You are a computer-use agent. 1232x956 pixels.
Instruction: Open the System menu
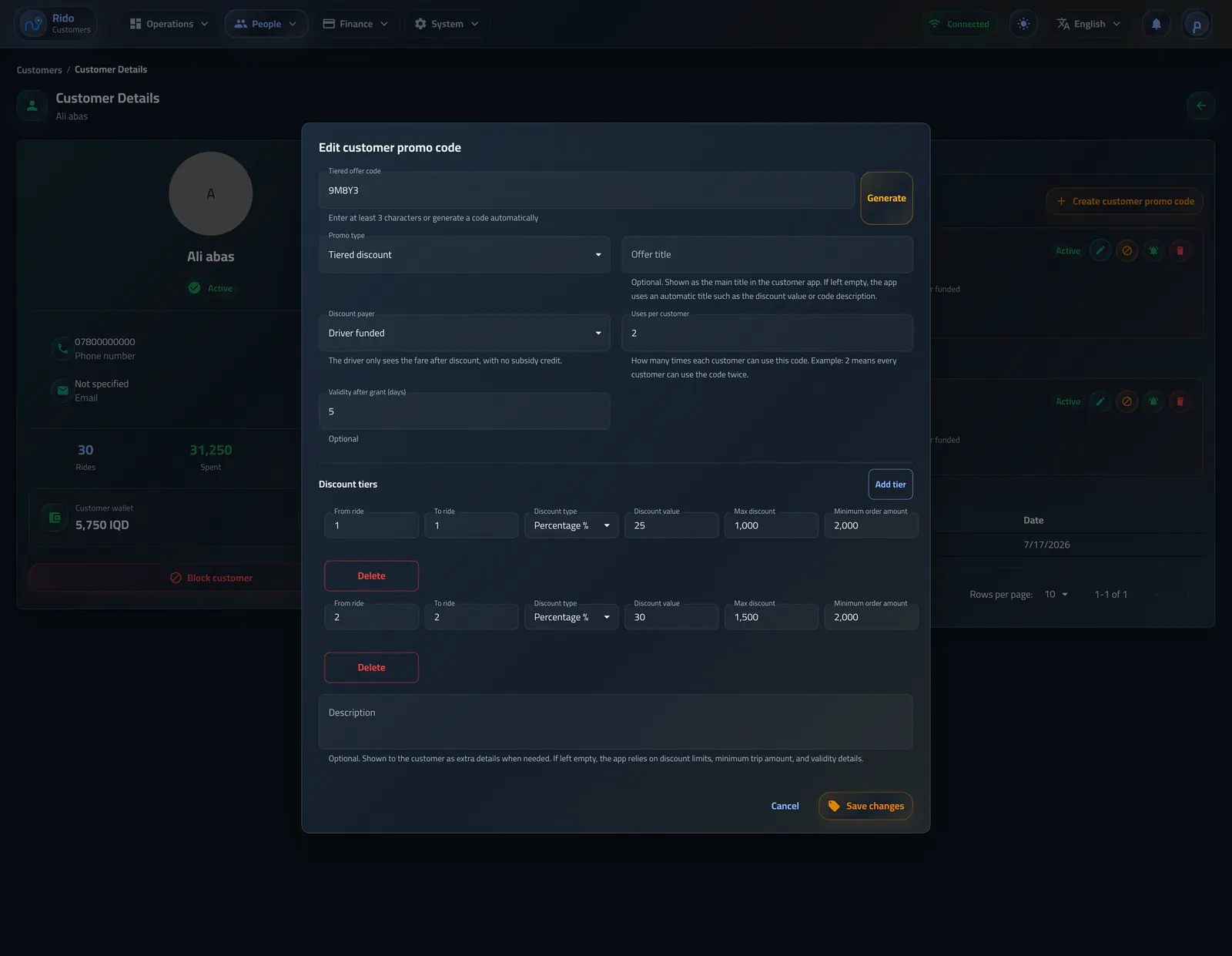447,24
